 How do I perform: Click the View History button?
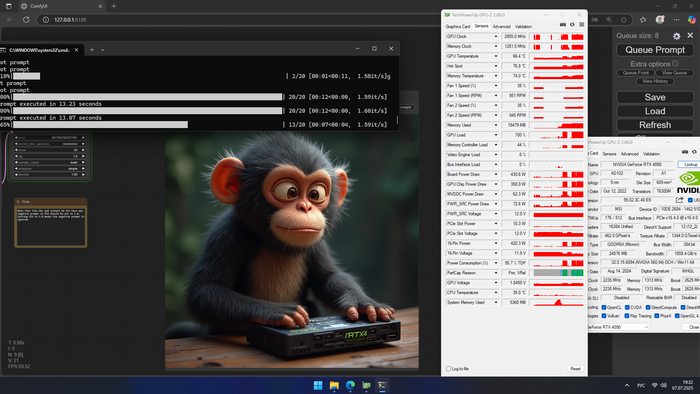(x=655, y=81)
